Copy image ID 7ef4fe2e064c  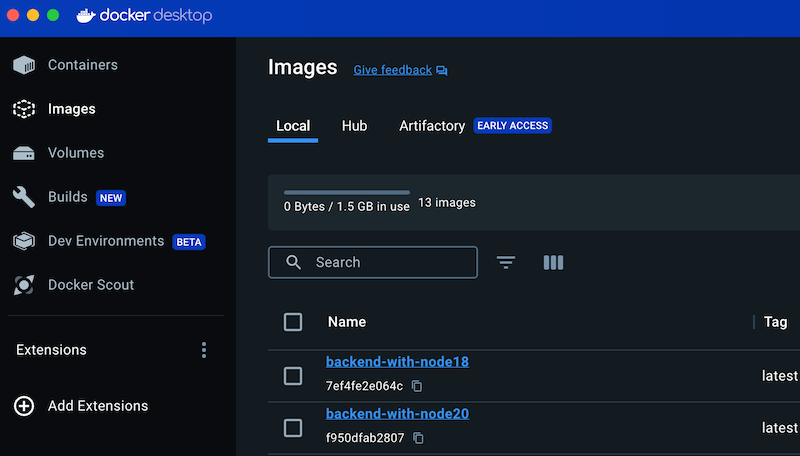417,386
